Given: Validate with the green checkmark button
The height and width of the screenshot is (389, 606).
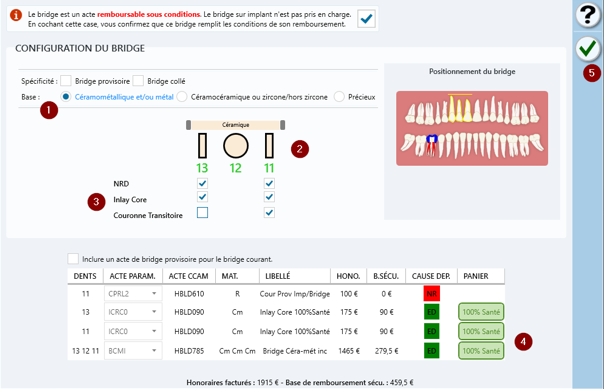Looking at the screenshot, I should click(588, 49).
